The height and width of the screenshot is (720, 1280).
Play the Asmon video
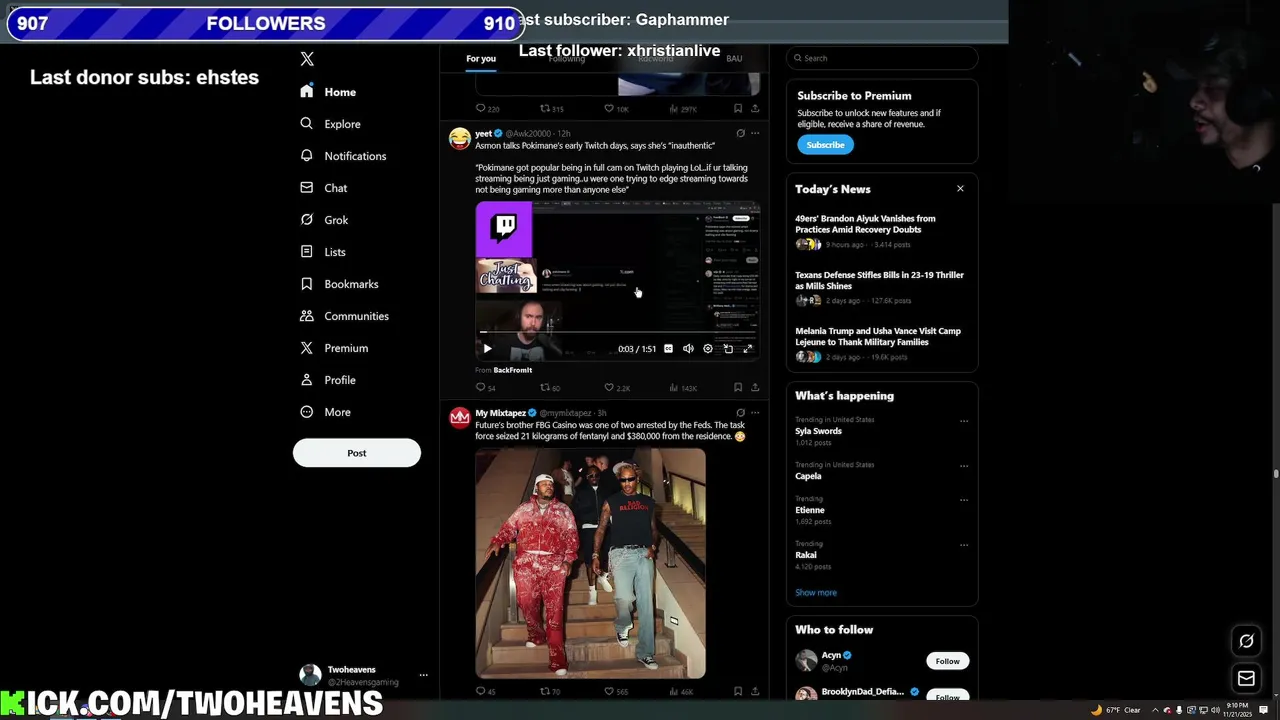point(487,349)
